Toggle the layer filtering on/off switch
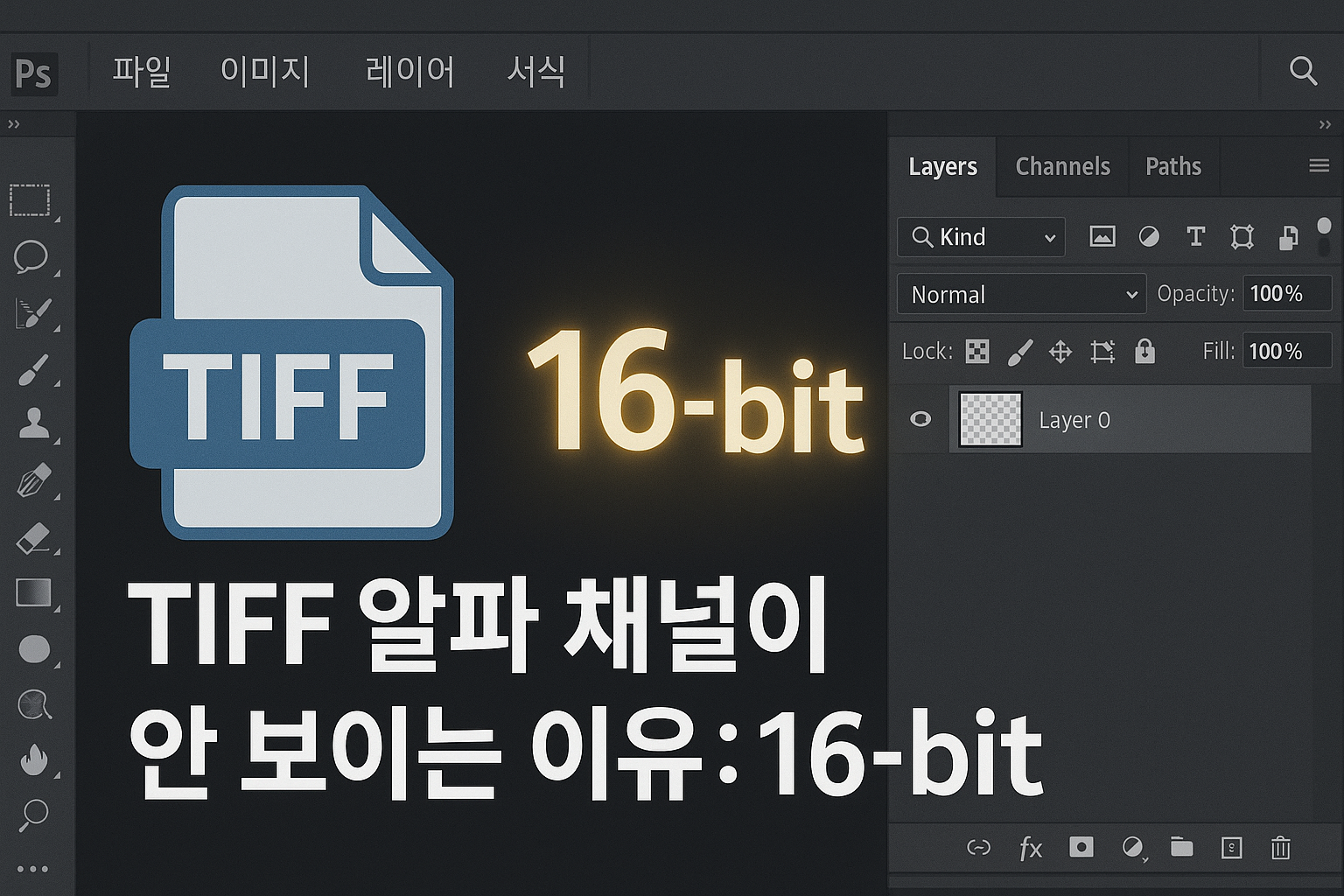 click(1324, 236)
